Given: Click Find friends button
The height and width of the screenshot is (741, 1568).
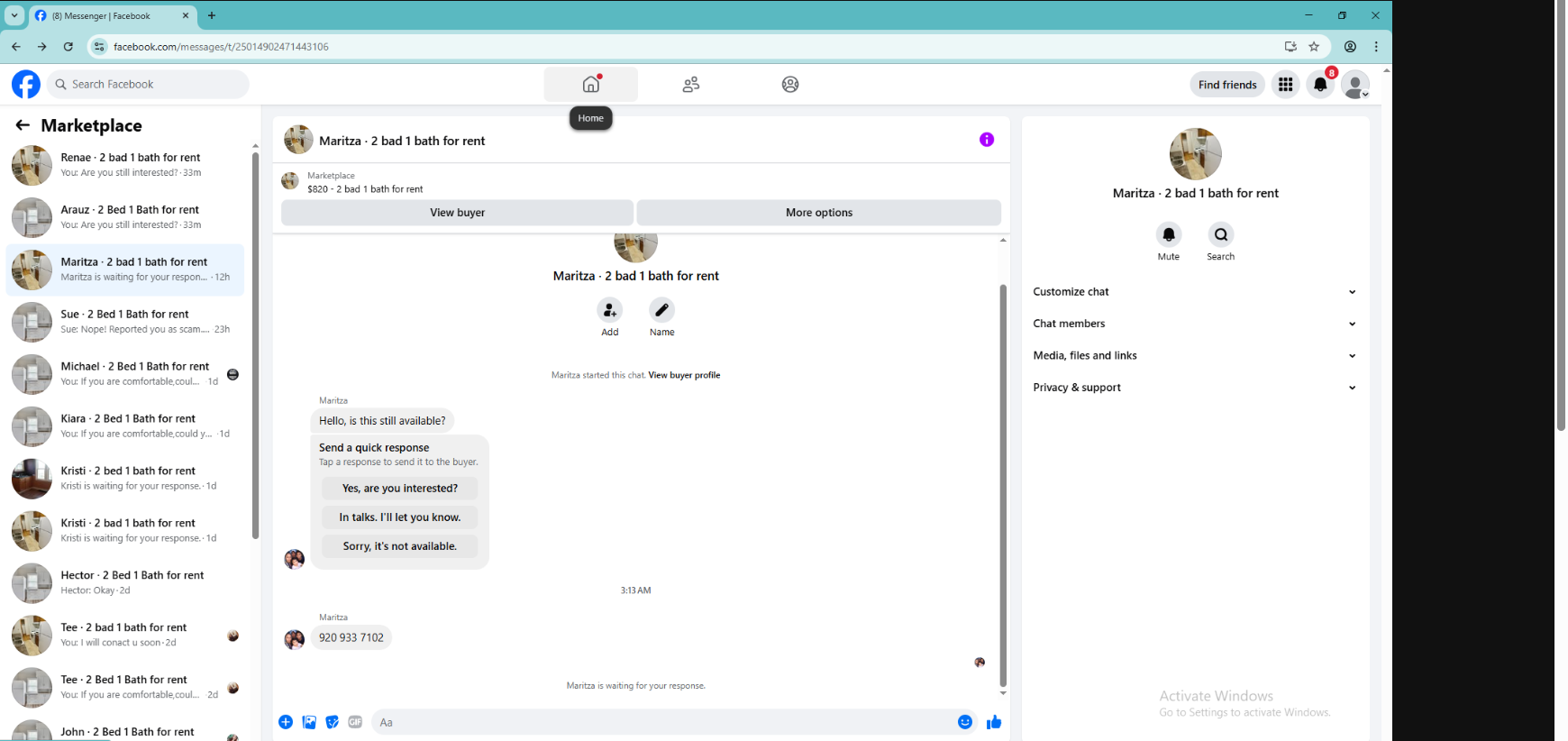Looking at the screenshot, I should [1227, 85].
